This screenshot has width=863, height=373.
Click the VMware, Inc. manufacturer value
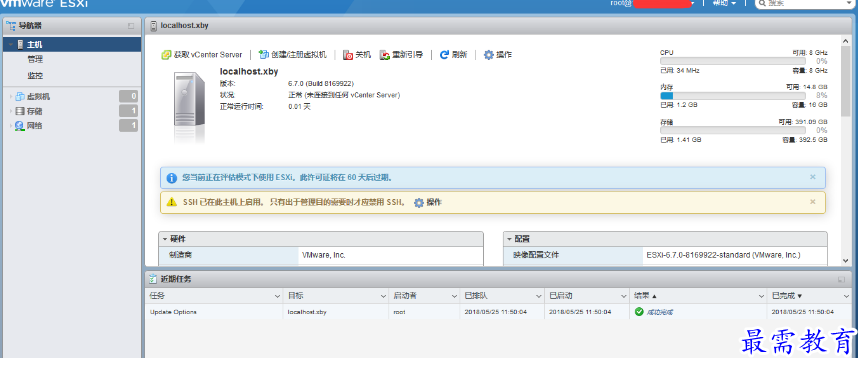point(324,255)
